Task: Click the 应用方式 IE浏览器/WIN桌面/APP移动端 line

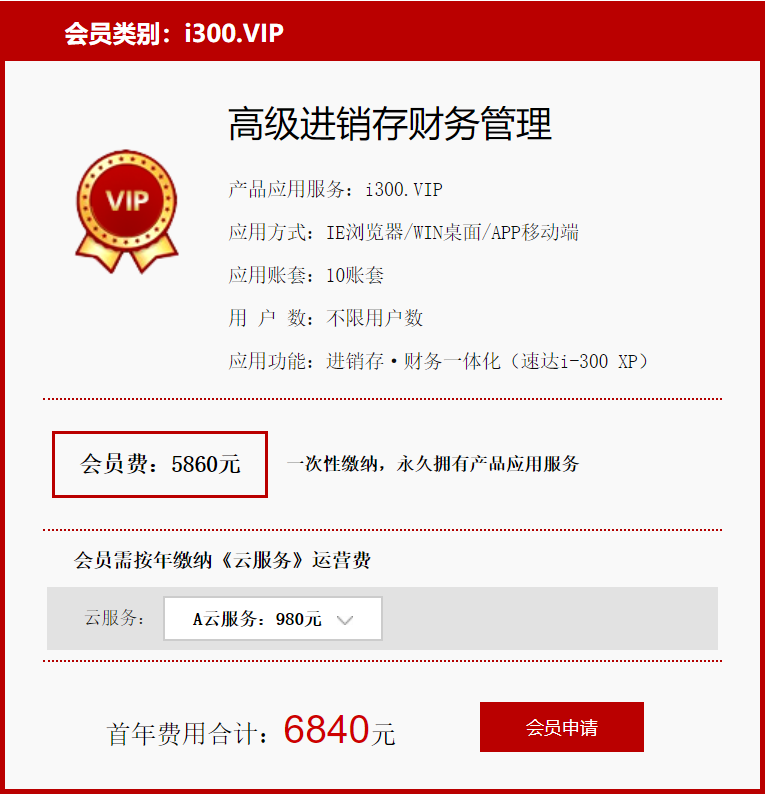Action: (404, 233)
